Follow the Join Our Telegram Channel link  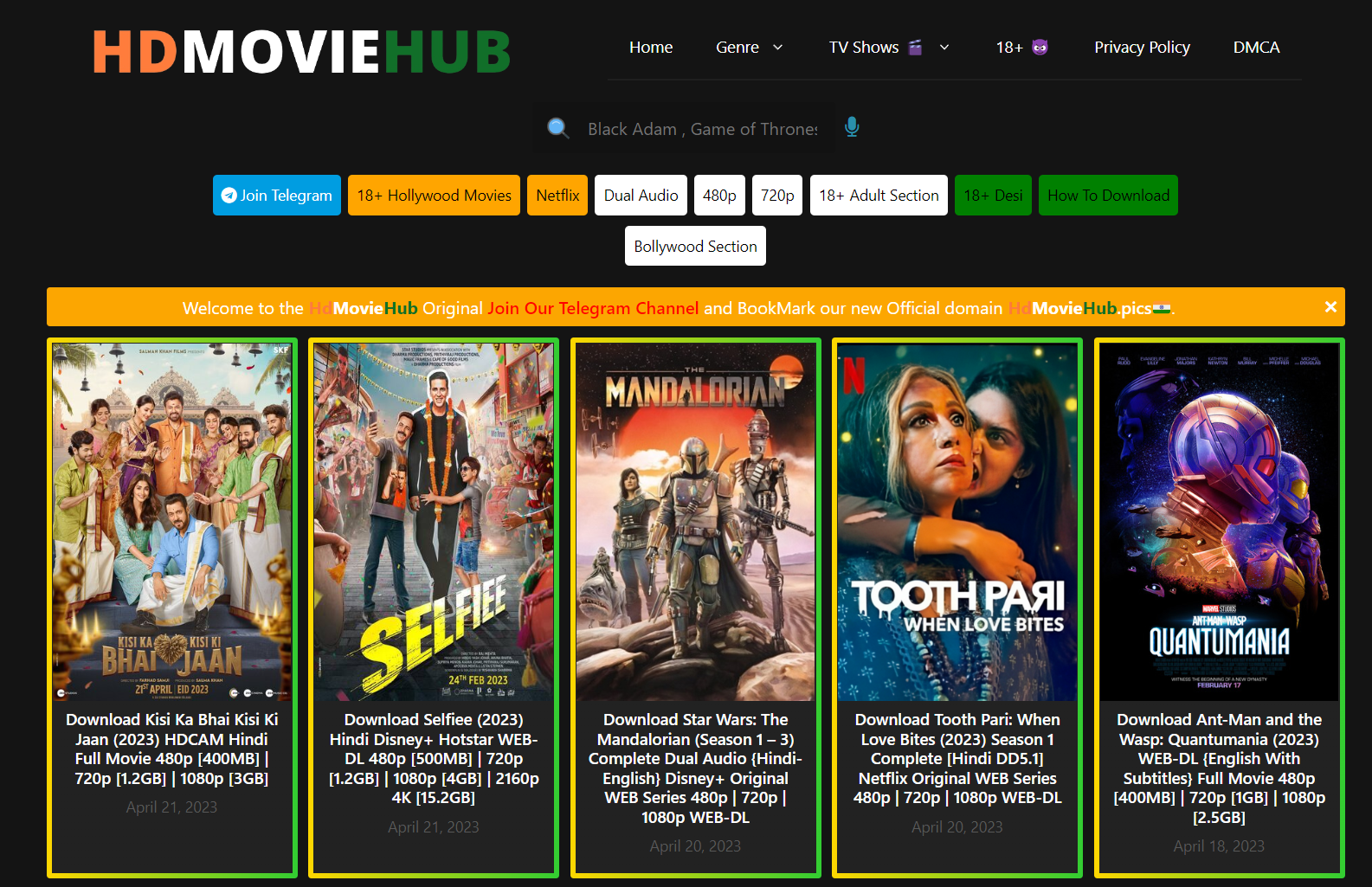pos(593,308)
